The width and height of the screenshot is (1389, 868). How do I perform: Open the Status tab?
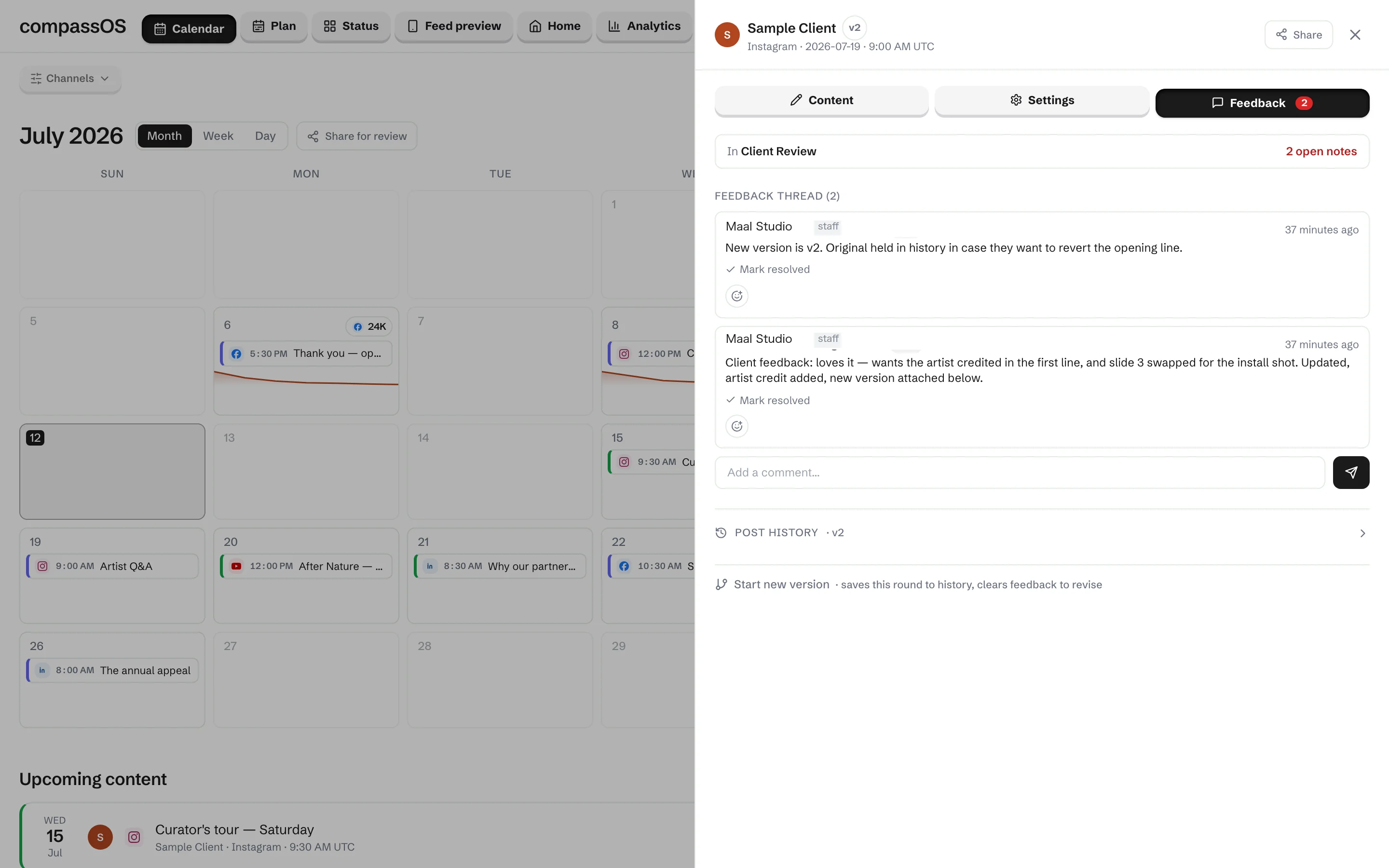point(351,27)
